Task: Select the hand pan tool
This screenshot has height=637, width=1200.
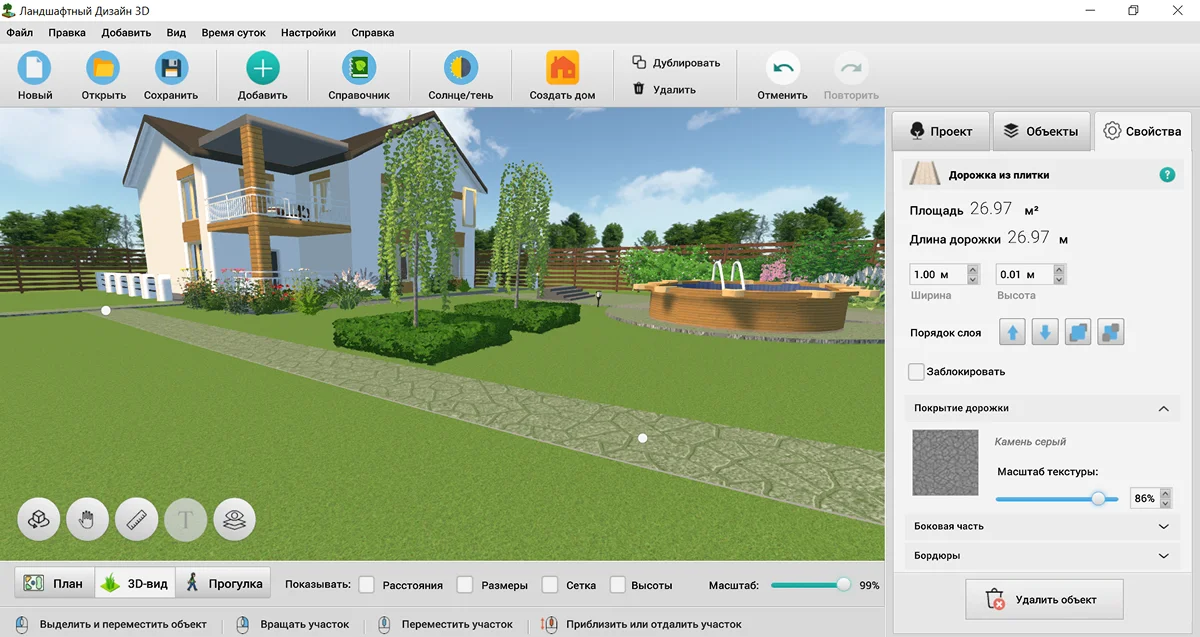Action: click(x=87, y=519)
